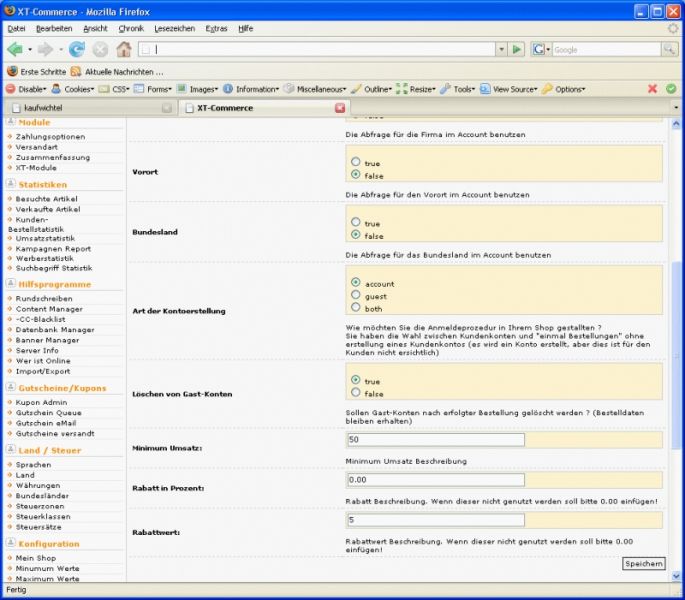Select false for Löschen von Gast-Konten

tap(356, 393)
